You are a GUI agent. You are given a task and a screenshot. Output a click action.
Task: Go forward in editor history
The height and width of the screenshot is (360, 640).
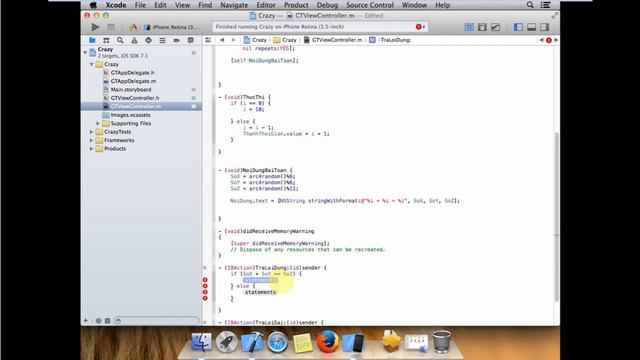coord(233,40)
